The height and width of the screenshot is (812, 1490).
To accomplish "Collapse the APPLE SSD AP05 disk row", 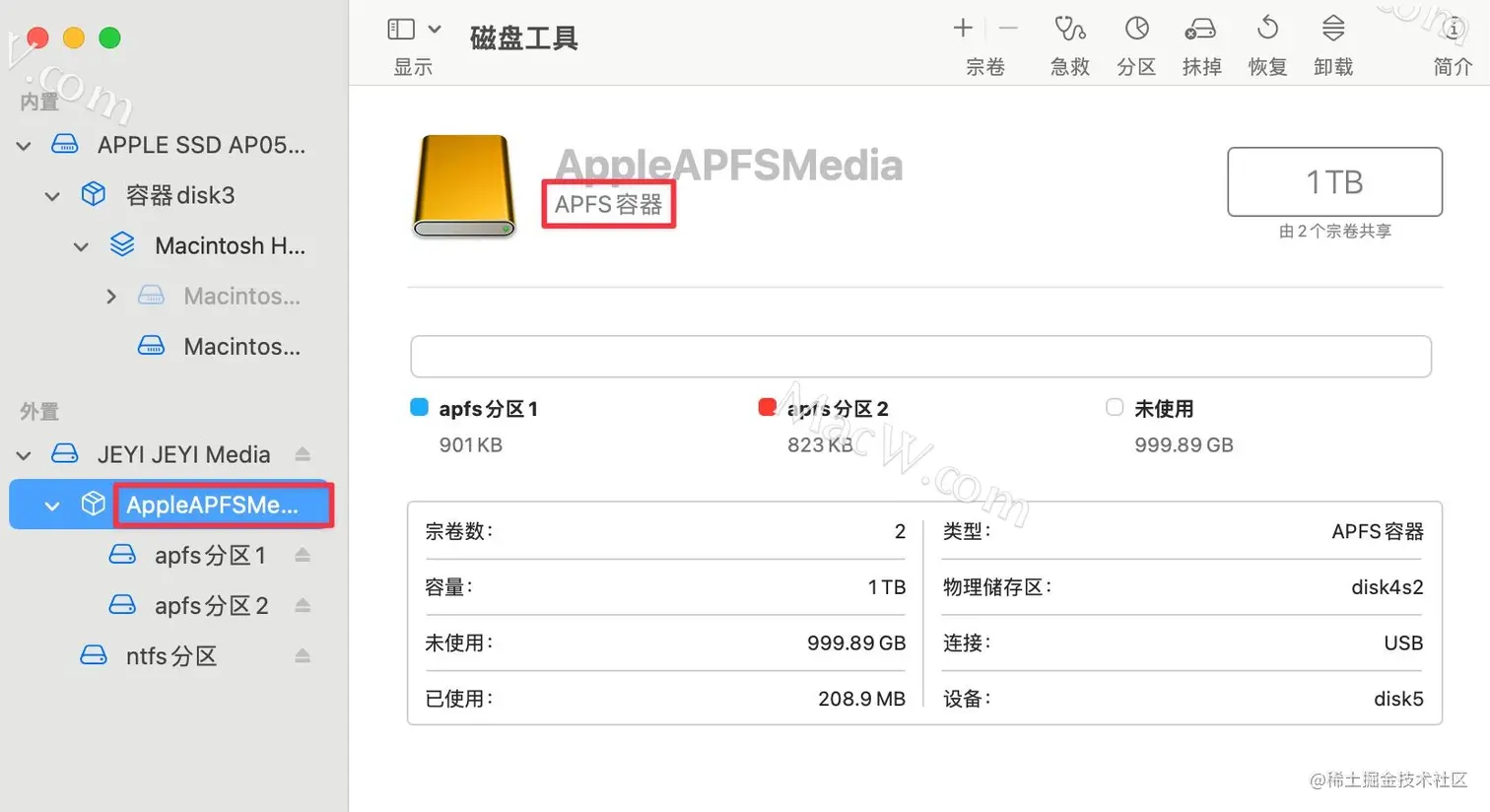I will click(x=24, y=146).
